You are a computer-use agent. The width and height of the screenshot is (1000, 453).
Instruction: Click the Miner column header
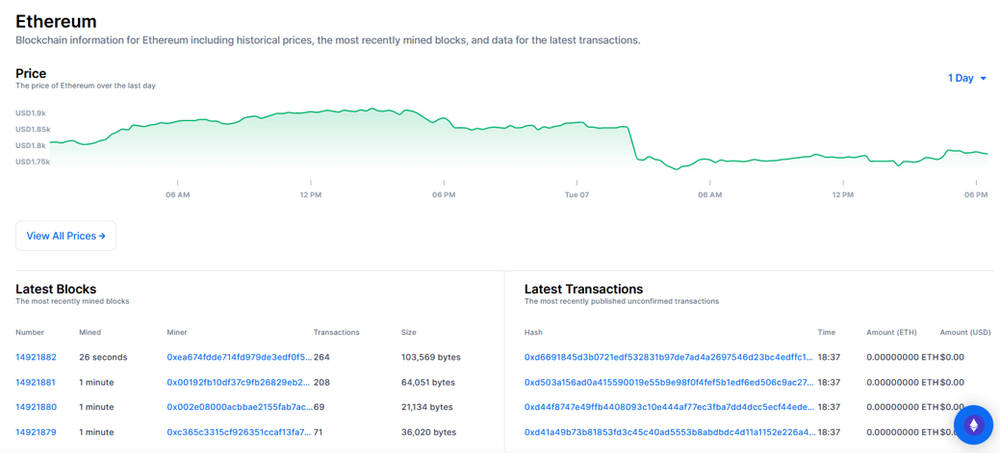pyautogui.click(x=177, y=332)
